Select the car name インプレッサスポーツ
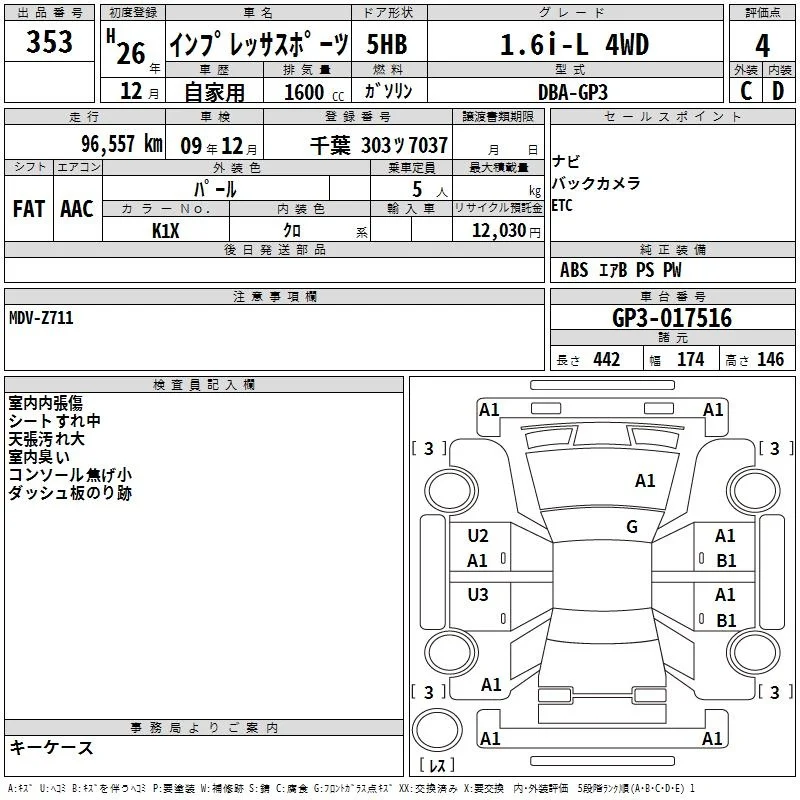The image size is (800, 800). click(x=259, y=44)
